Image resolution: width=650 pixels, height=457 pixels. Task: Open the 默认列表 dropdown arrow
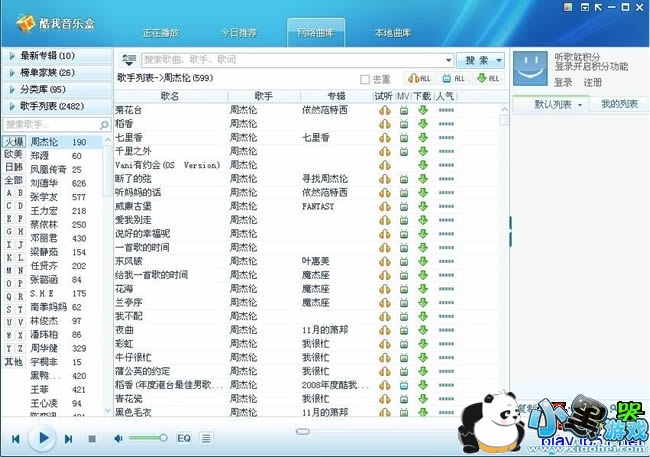pyautogui.click(x=580, y=105)
